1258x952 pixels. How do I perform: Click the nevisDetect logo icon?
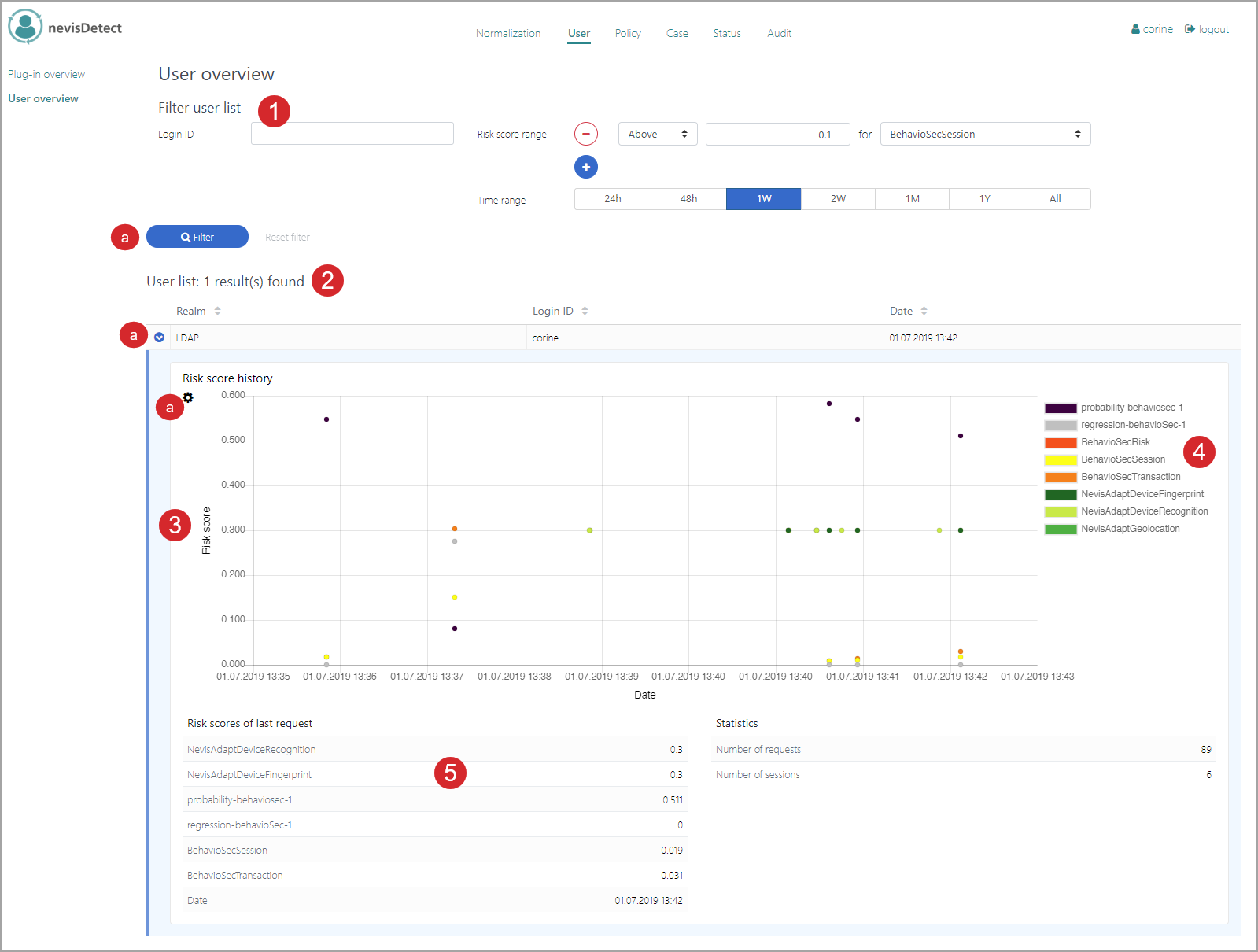(x=25, y=27)
